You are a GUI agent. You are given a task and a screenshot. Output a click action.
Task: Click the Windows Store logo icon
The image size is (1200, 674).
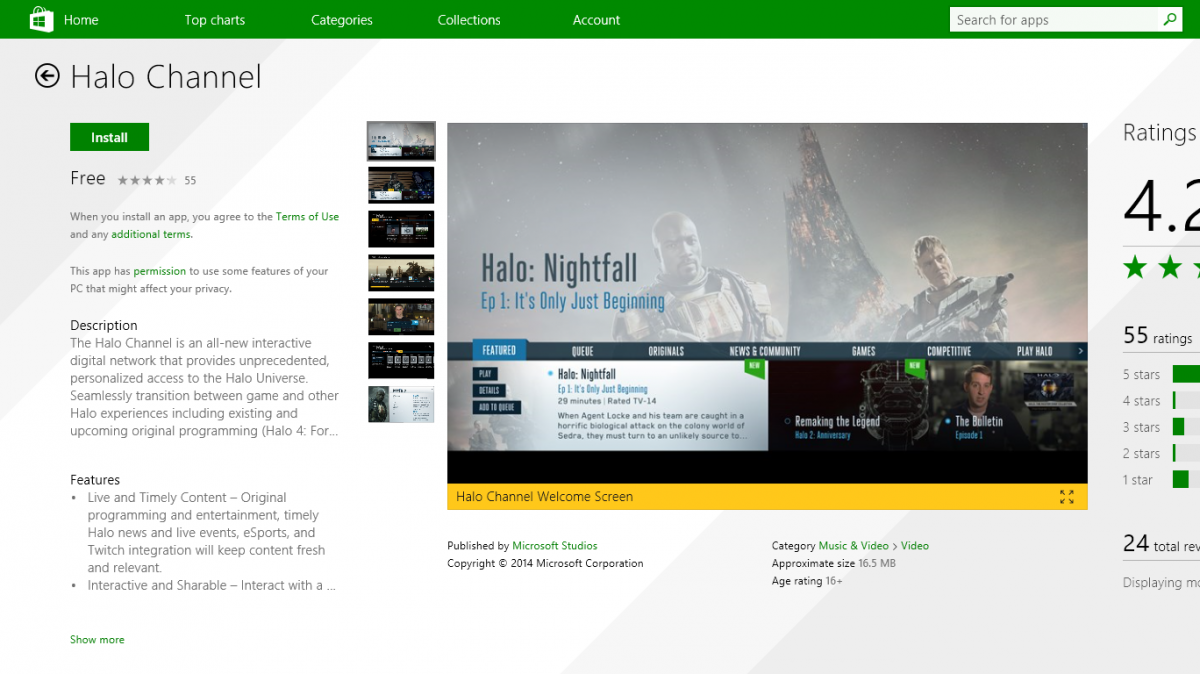(x=41, y=19)
